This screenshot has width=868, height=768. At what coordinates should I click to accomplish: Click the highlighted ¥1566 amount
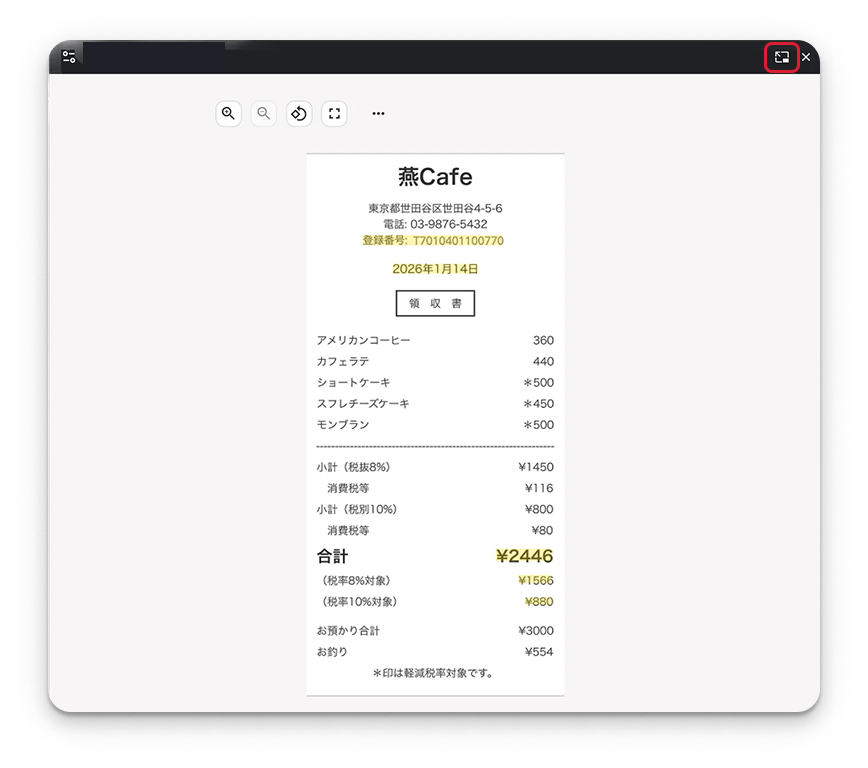tap(535, 580)
